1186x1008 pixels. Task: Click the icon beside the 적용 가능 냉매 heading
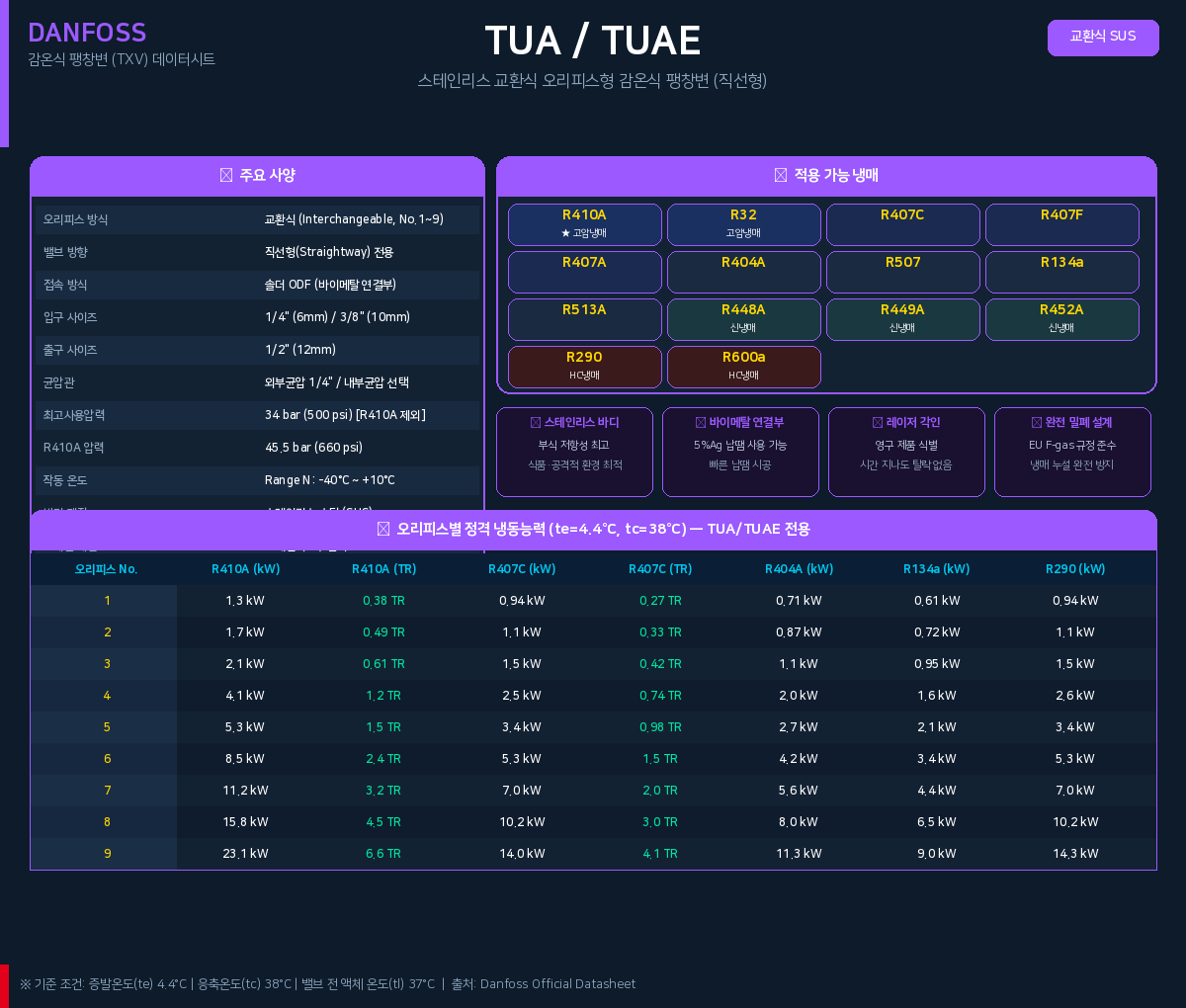(x=781, y=175)
